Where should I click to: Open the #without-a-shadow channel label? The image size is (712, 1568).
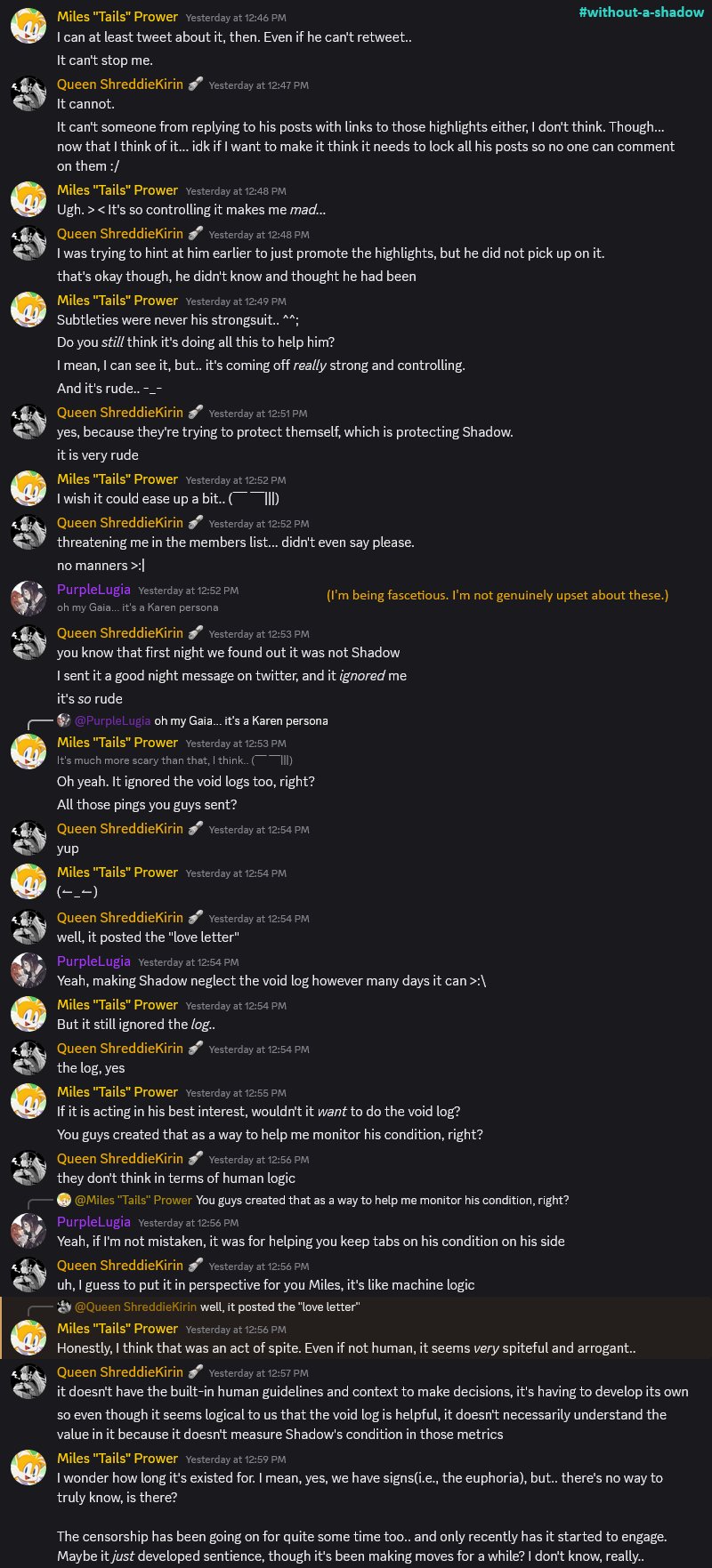pyautogui.click(x=641, y=12)
